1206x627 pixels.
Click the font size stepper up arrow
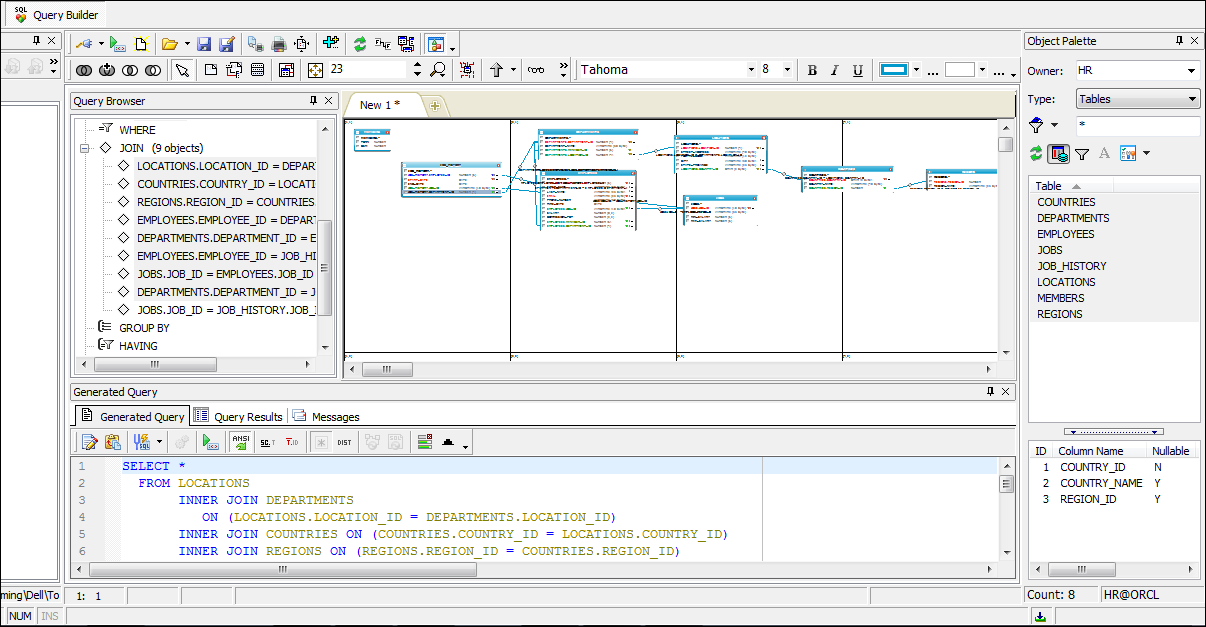point(417,64)
